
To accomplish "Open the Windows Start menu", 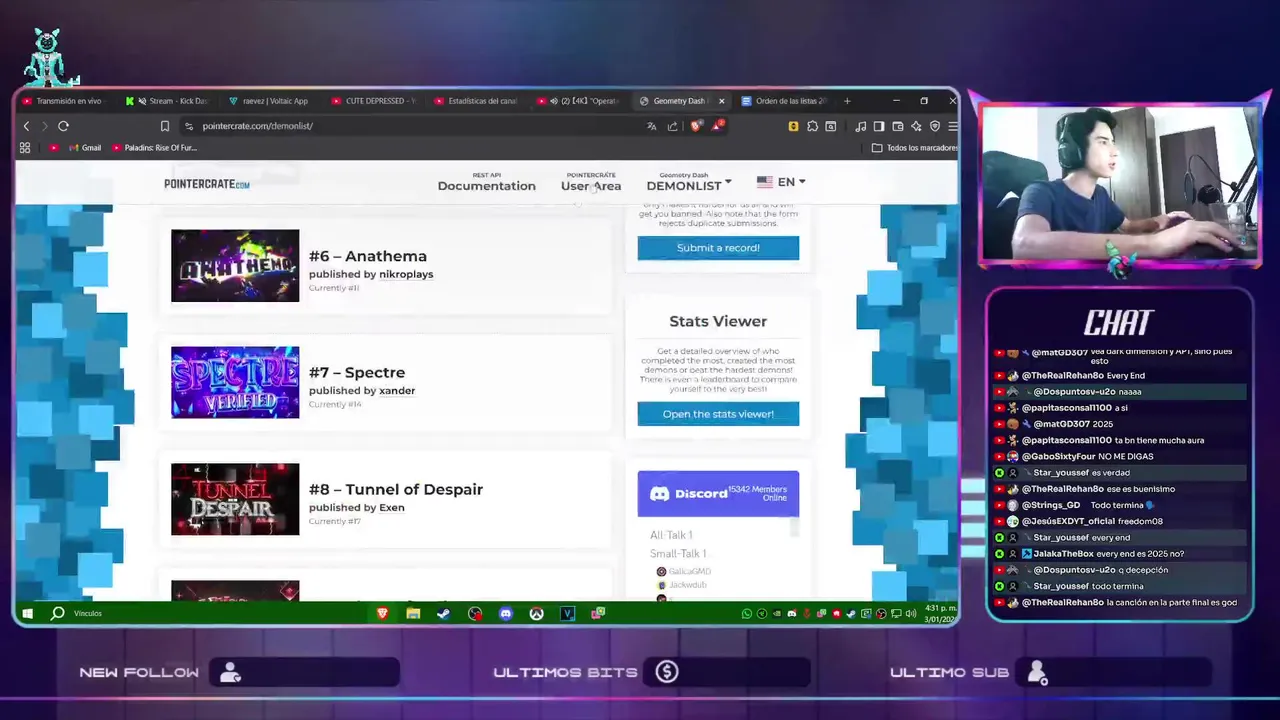I will [x=28, y=613].
